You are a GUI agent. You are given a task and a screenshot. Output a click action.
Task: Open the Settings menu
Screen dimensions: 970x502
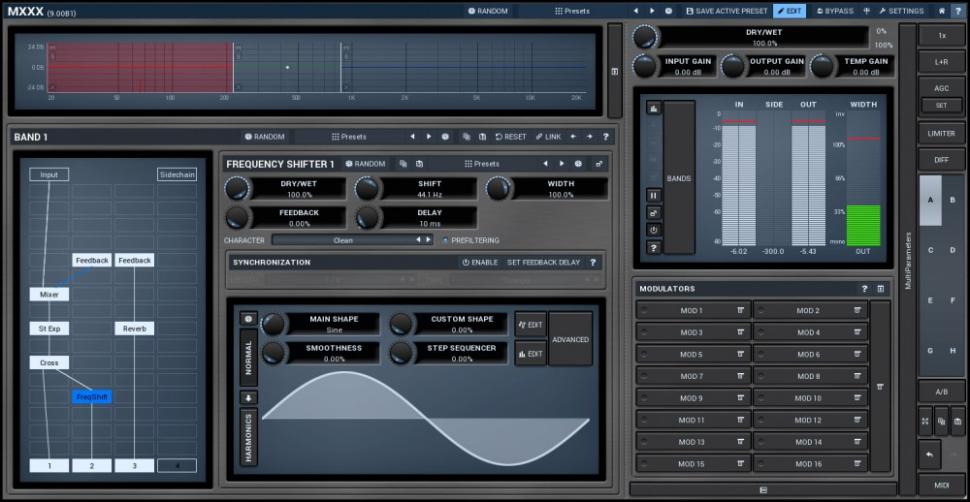tap(901, 11)
